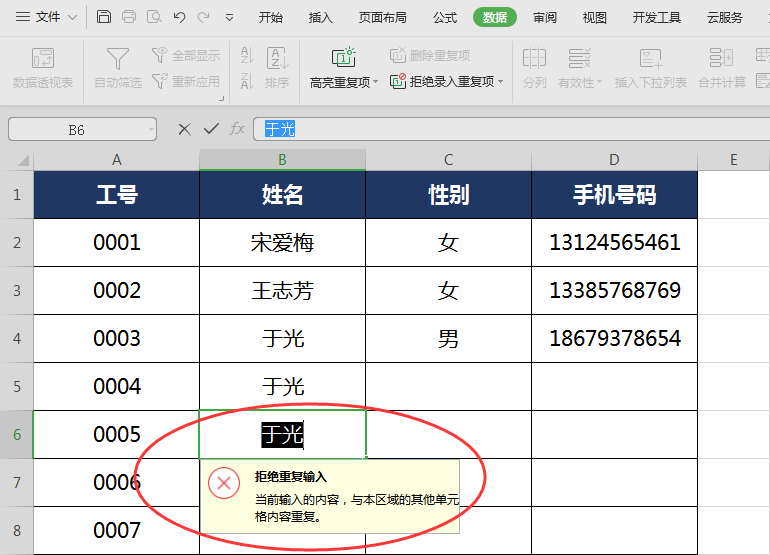
Task: Confirm entry with the checkmark button
Action: click(211, 129)
